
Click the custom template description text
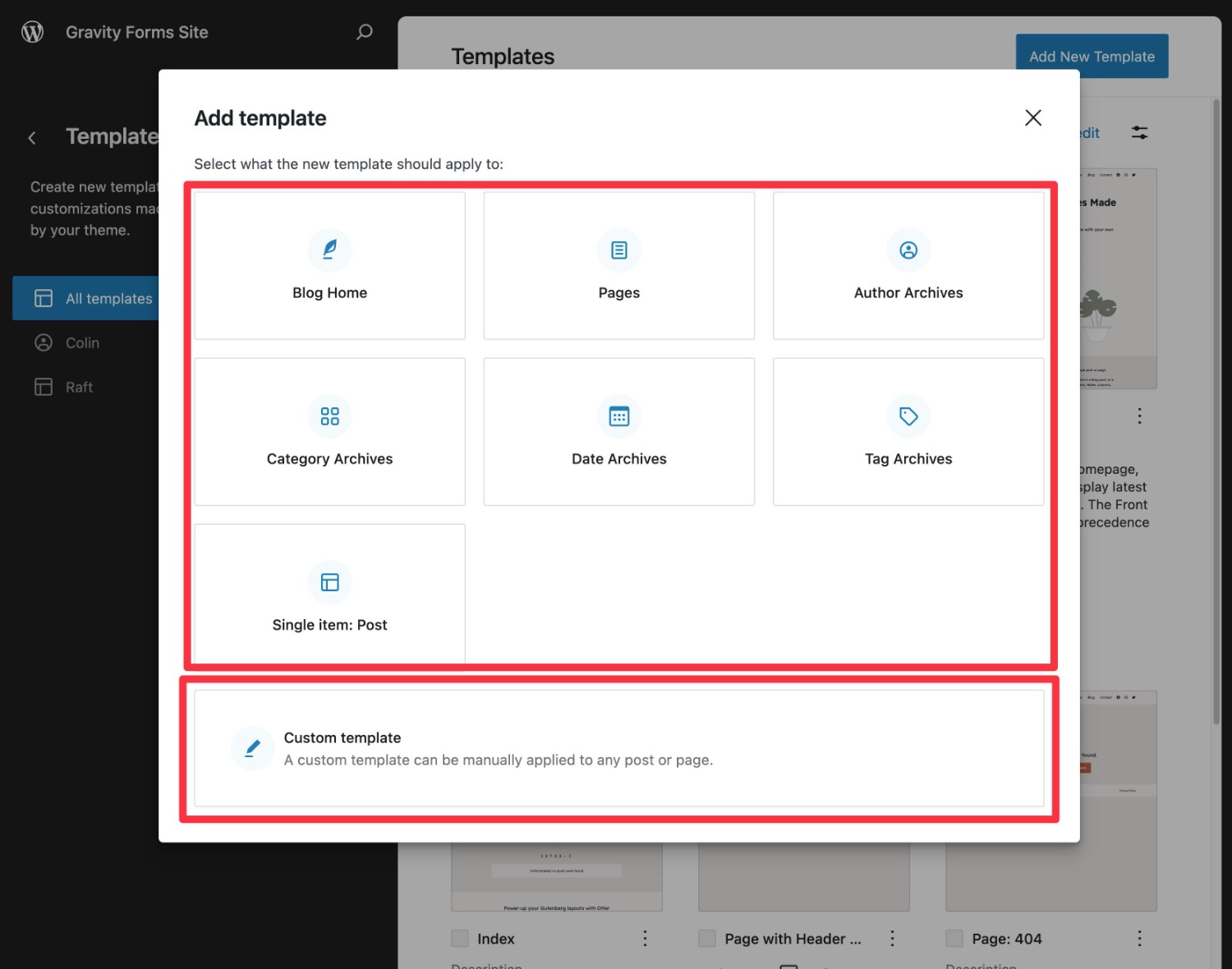[499, 760]
